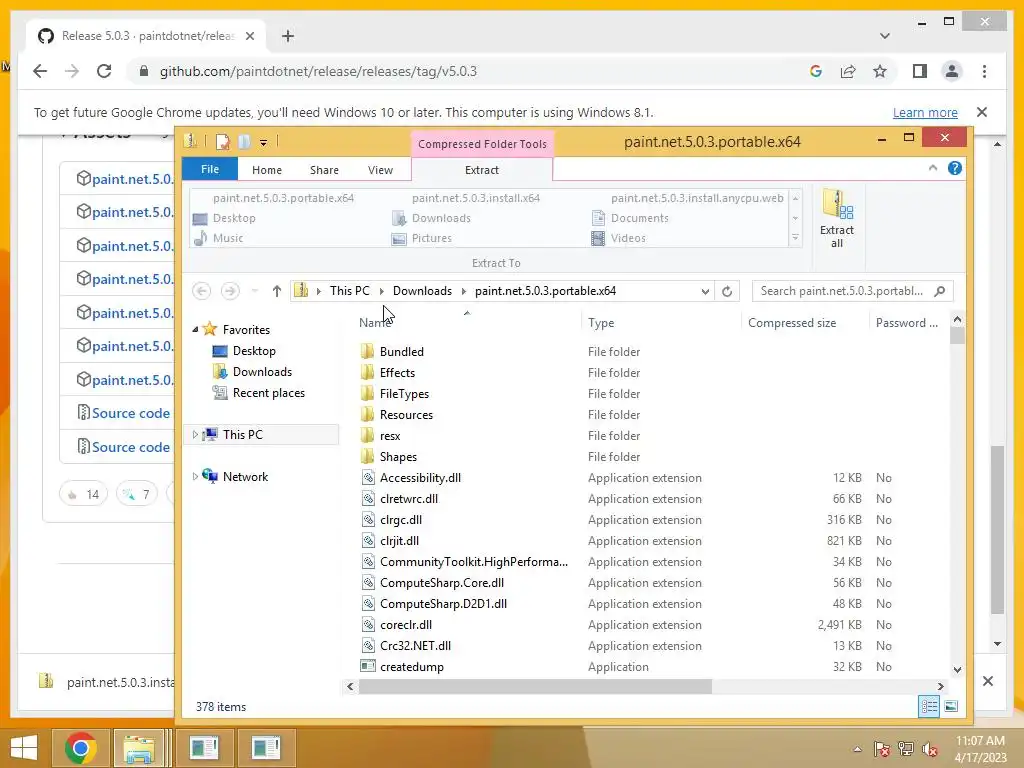Open Explorer Help question mark icon
This screenshot has height=768, width=1024.
[x=954, y=168]
